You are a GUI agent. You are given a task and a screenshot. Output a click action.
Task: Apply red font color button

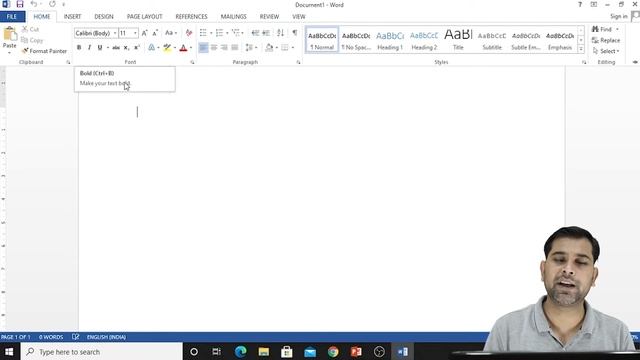pos(183,48)
